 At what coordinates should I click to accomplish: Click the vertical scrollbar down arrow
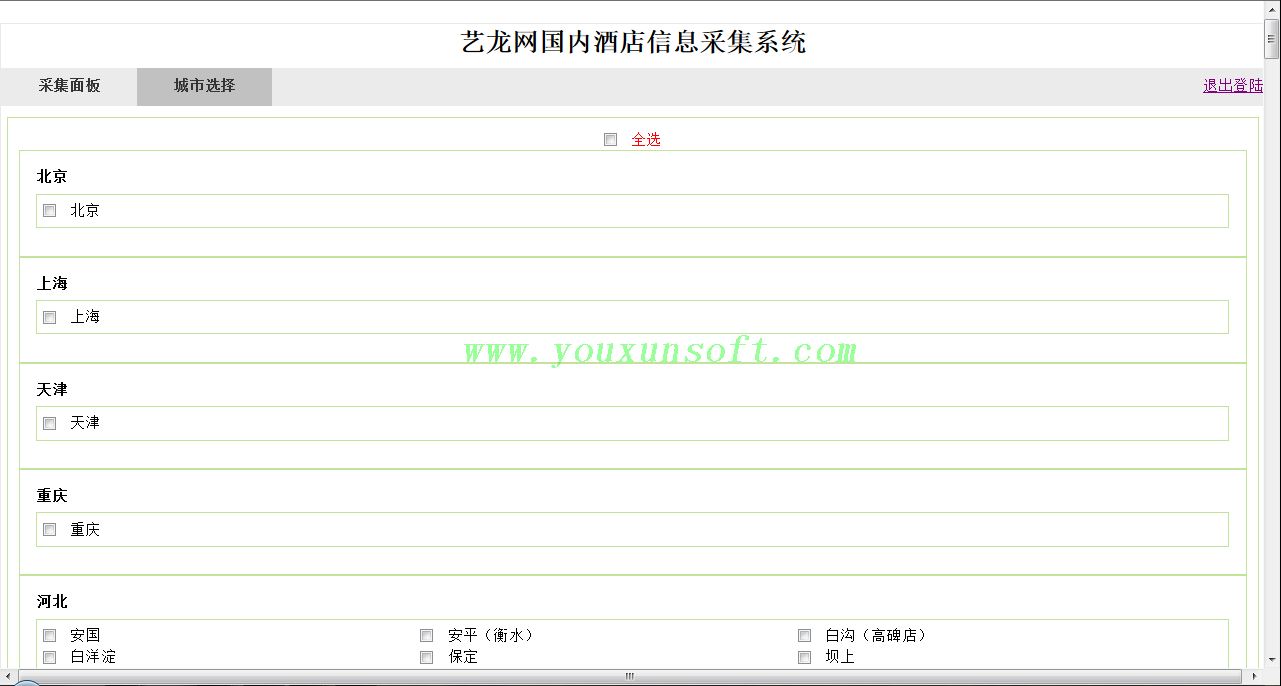click(1272, 660)
